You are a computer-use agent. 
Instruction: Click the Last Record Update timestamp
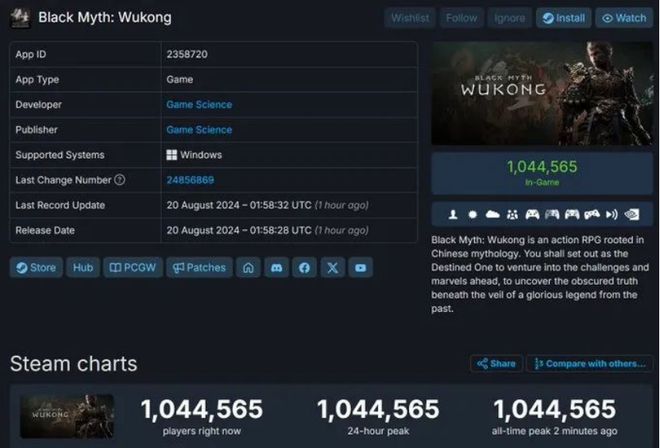point(267,205)
